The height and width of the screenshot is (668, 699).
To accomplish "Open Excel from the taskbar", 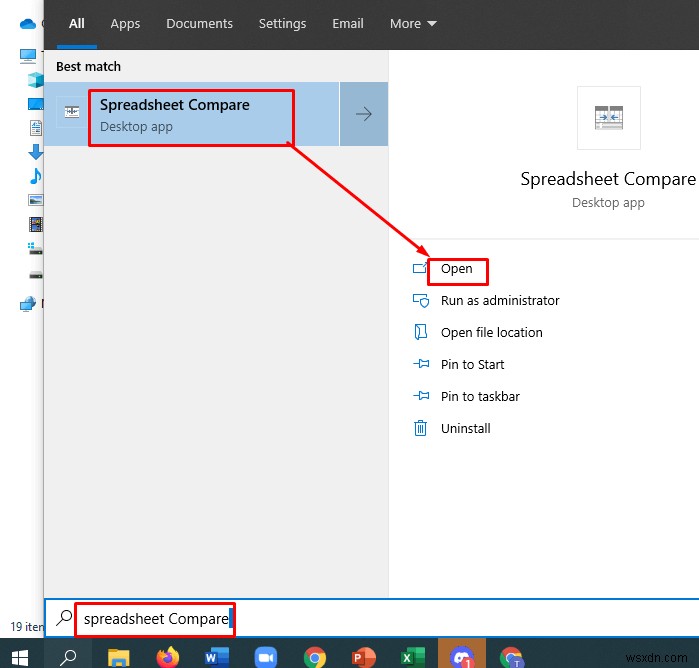I will pos(413,658).
